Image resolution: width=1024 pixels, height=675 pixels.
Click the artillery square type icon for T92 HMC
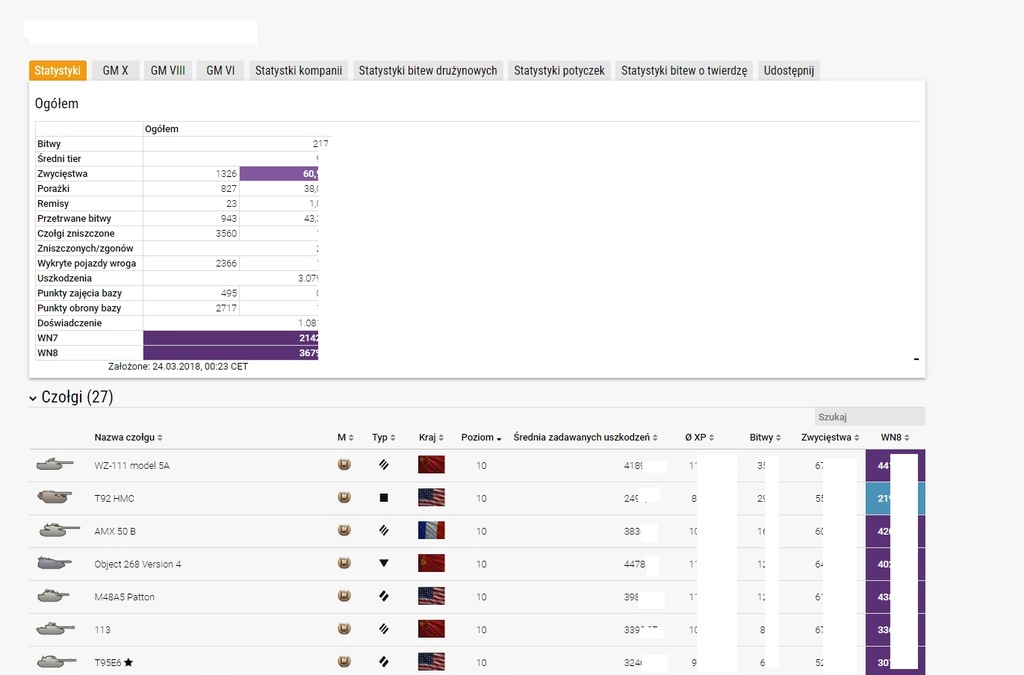(384, 497)
